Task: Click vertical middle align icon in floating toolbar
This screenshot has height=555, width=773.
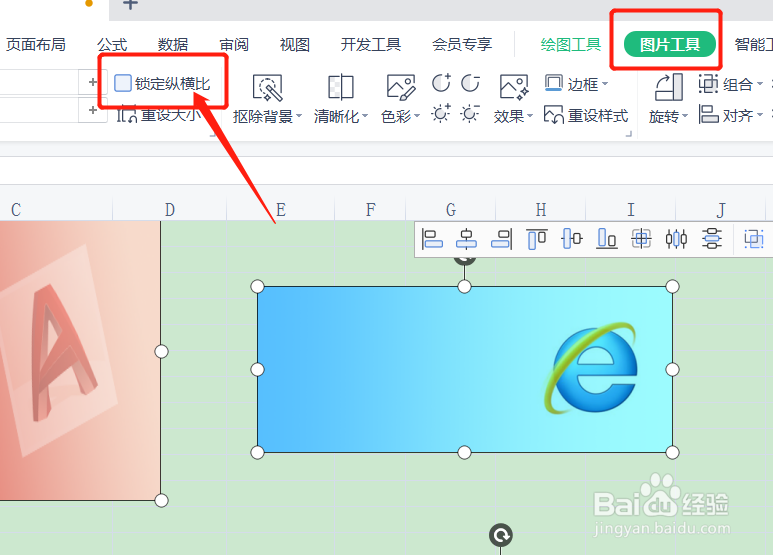Action: (x=572, y=240)
